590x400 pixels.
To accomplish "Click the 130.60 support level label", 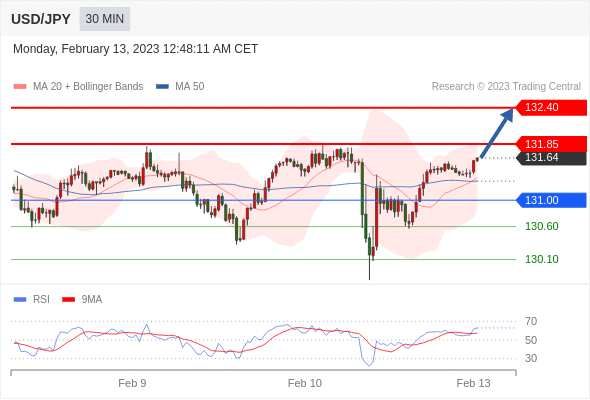I will (x=541, y=227).
